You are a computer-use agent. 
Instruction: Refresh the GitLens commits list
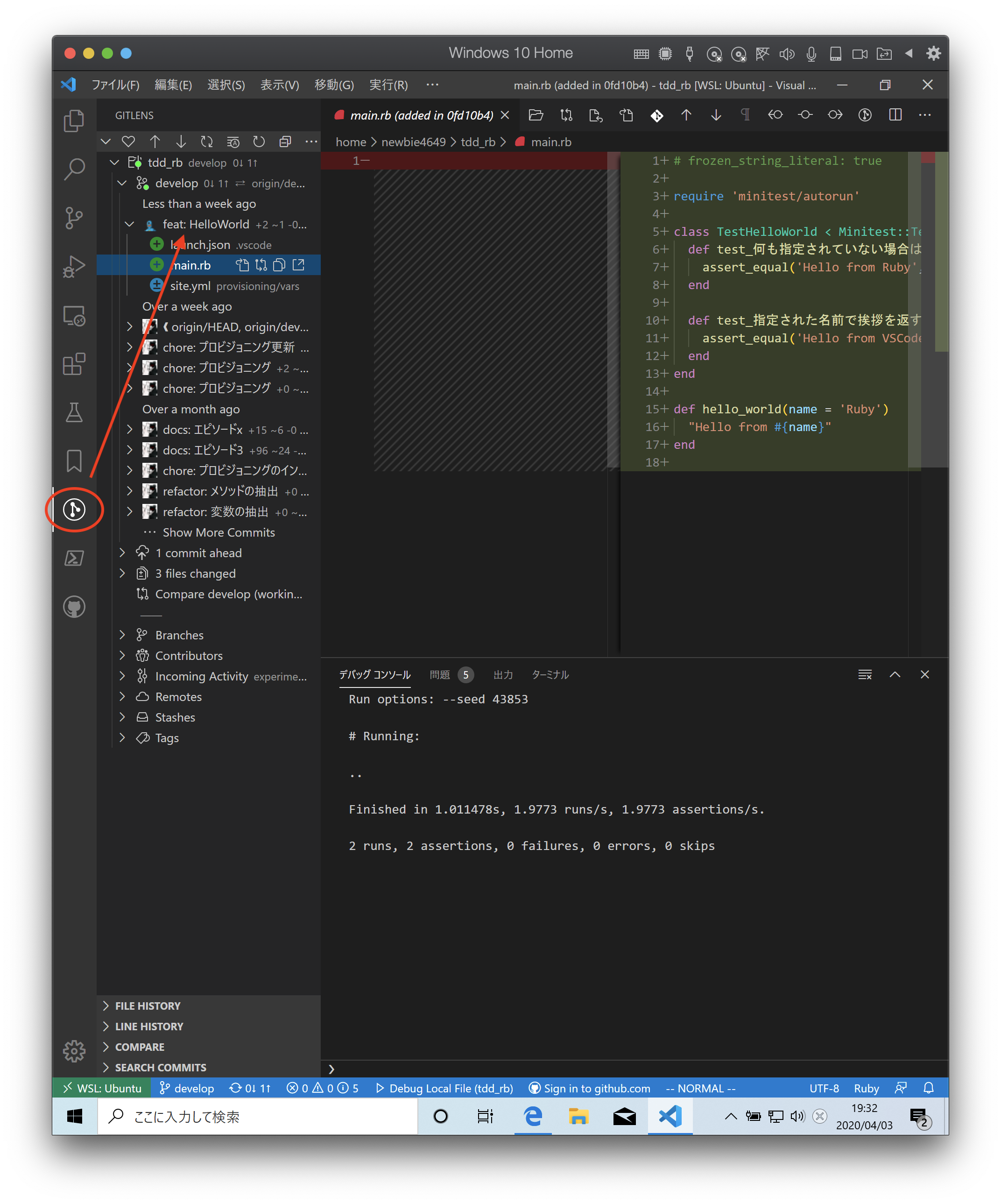point(259,142)
